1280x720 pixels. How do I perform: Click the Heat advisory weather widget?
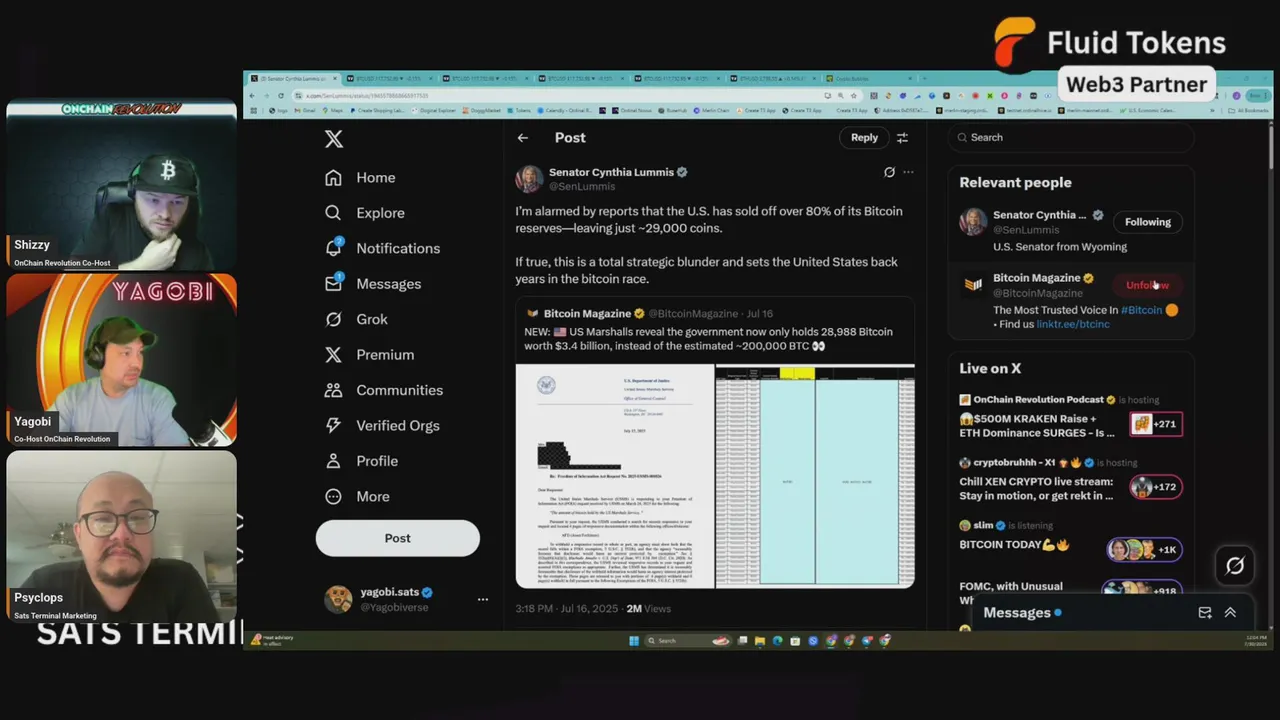pyautogui.click(x=273, y=641)
